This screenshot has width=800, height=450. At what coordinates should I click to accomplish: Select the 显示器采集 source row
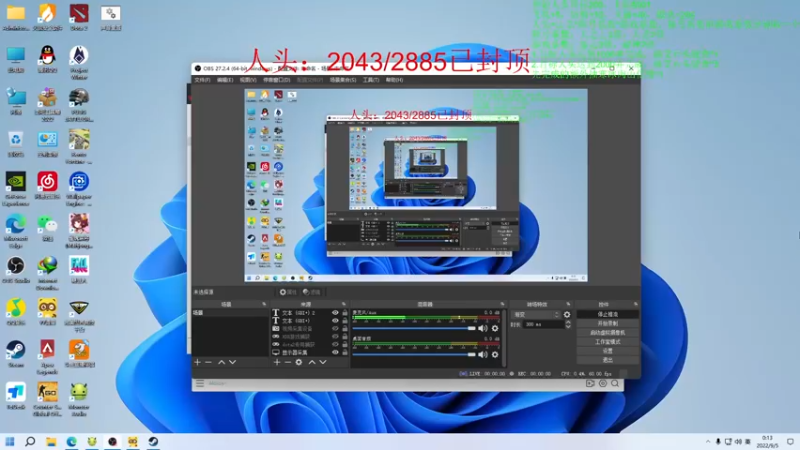pyautogui.click(x=310, y=353)
